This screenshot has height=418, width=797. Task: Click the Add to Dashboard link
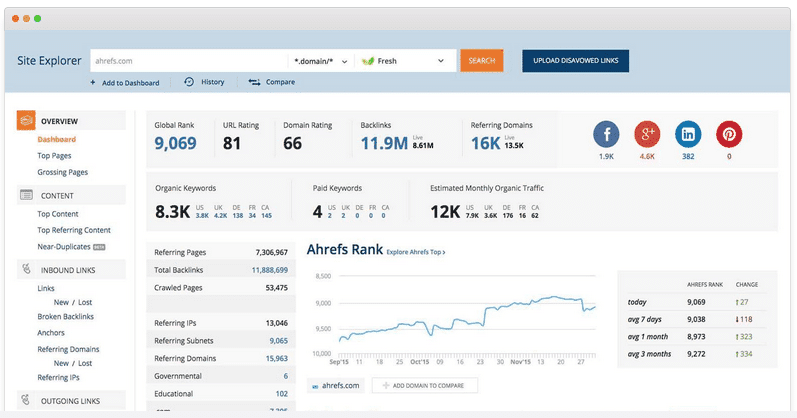[x=131, y=83]
